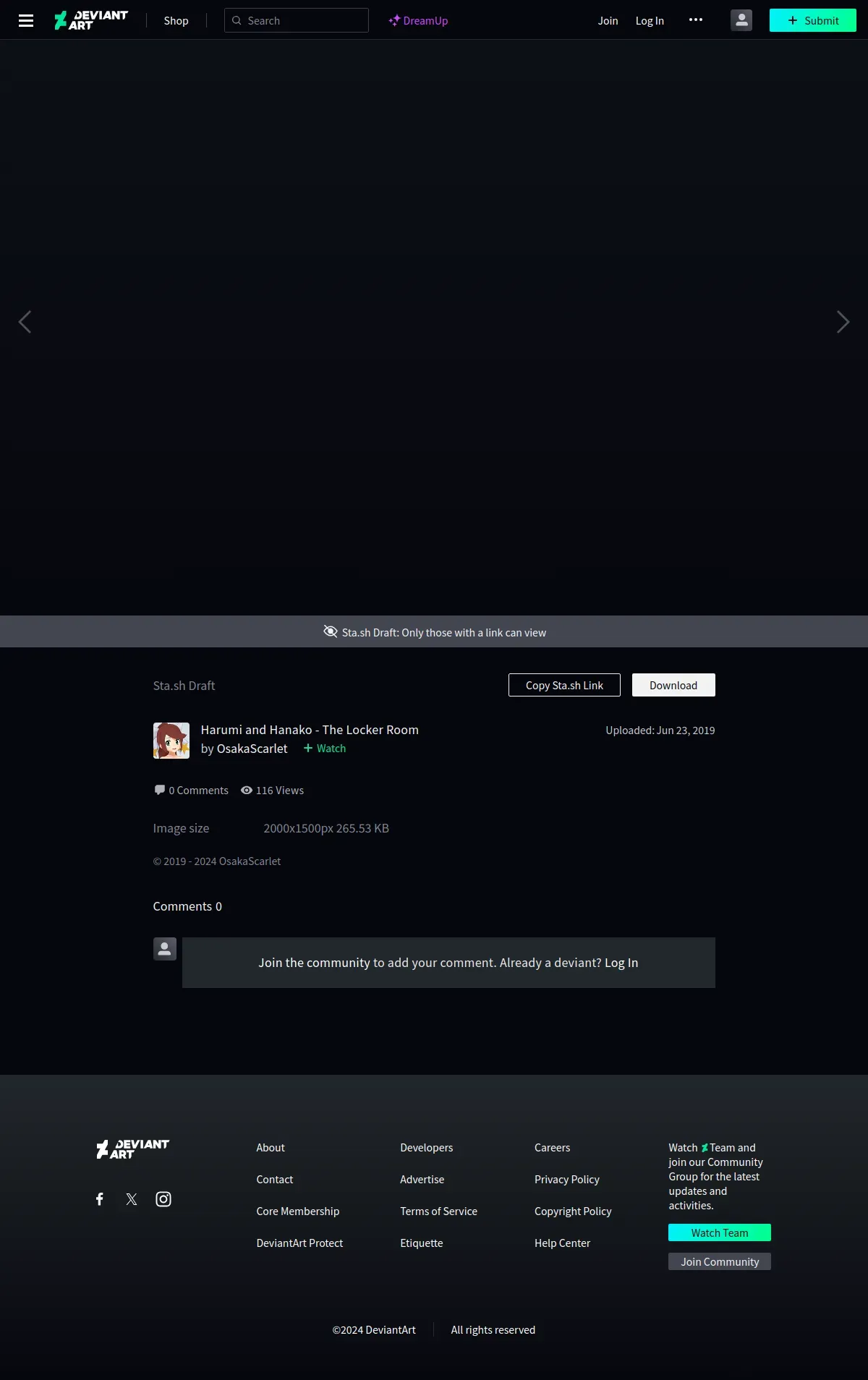
Task: Open the Terms of Service link
Action: pos(438,1211)
